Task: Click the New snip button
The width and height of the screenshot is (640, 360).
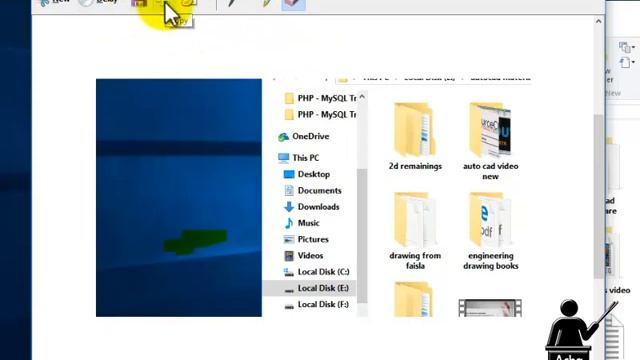Action: pos(54,2)
